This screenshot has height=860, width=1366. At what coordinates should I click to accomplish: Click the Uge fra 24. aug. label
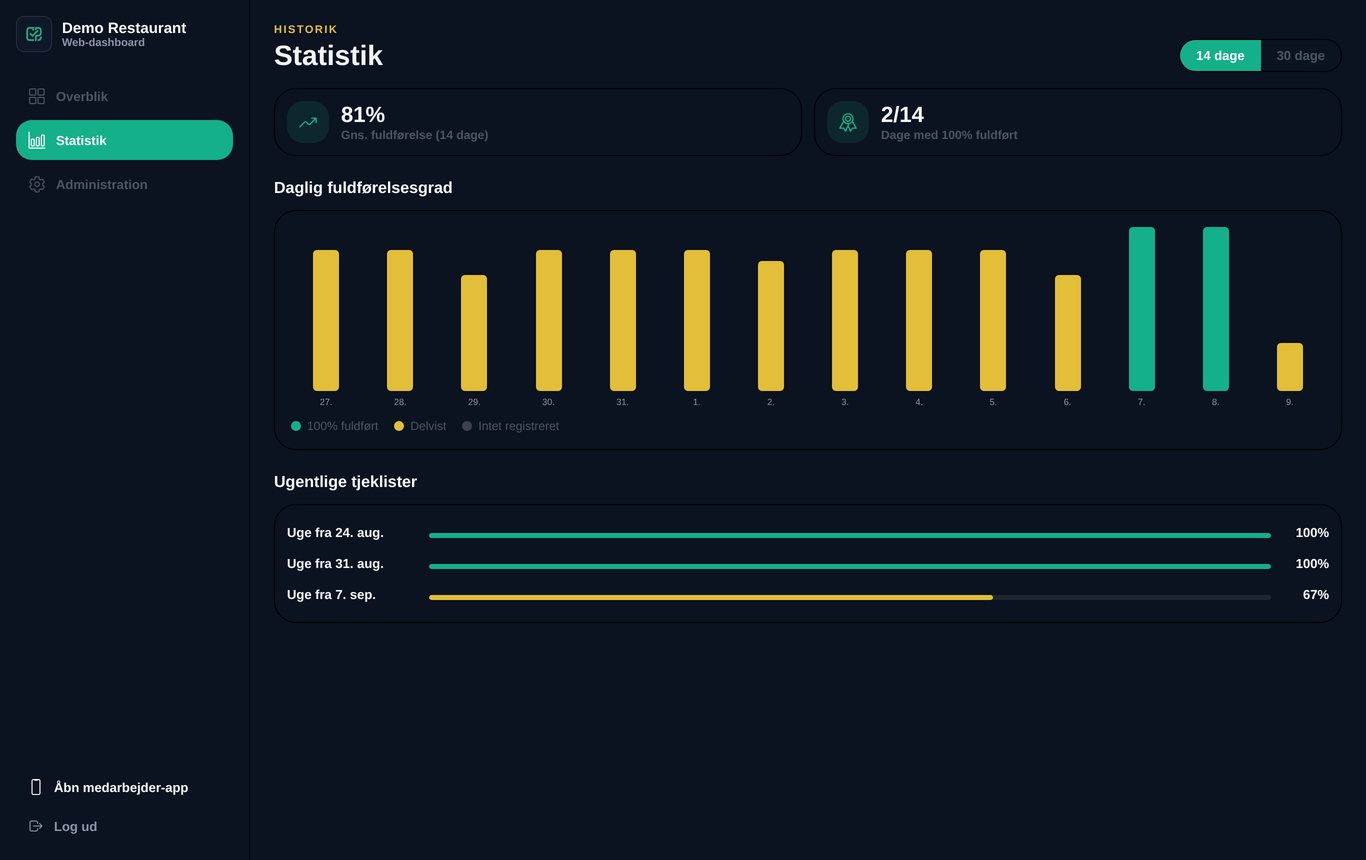pyautogui.click(x=335, y=533)
